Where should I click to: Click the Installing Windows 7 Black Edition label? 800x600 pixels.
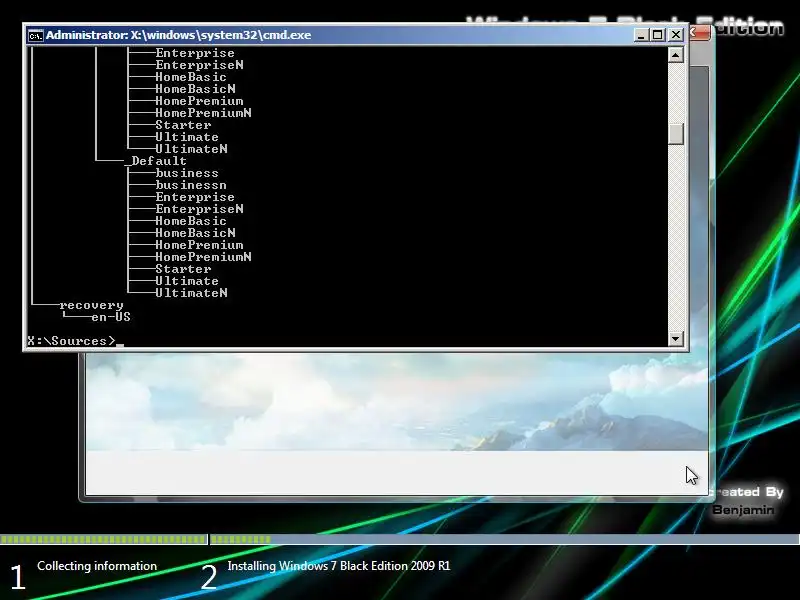pos(339,566)
